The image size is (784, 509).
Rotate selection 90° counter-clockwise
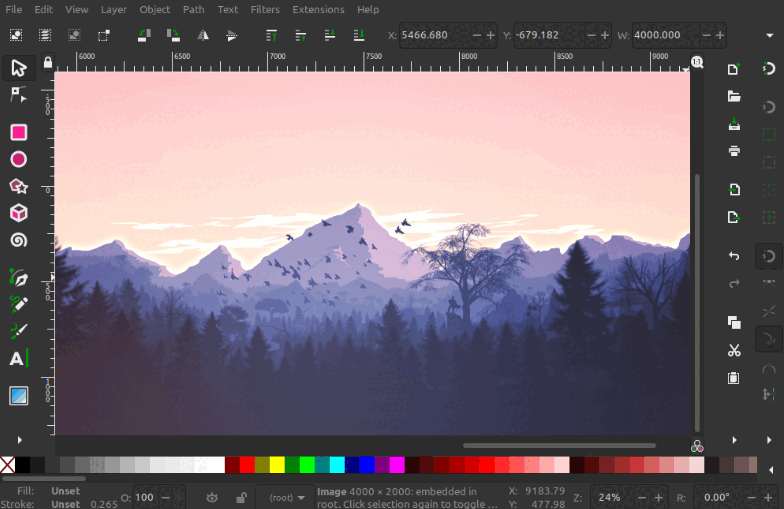pyautogui.click(x=144, y=35)
